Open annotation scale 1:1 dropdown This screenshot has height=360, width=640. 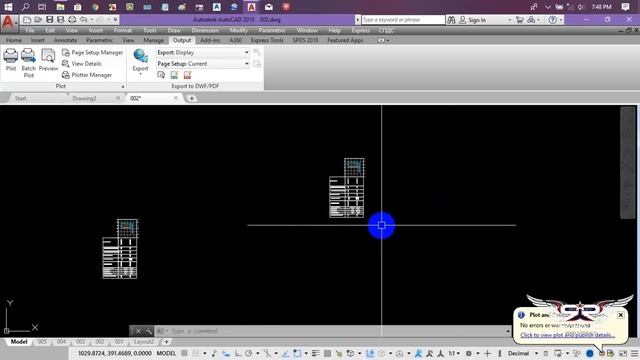coord(454,353)
